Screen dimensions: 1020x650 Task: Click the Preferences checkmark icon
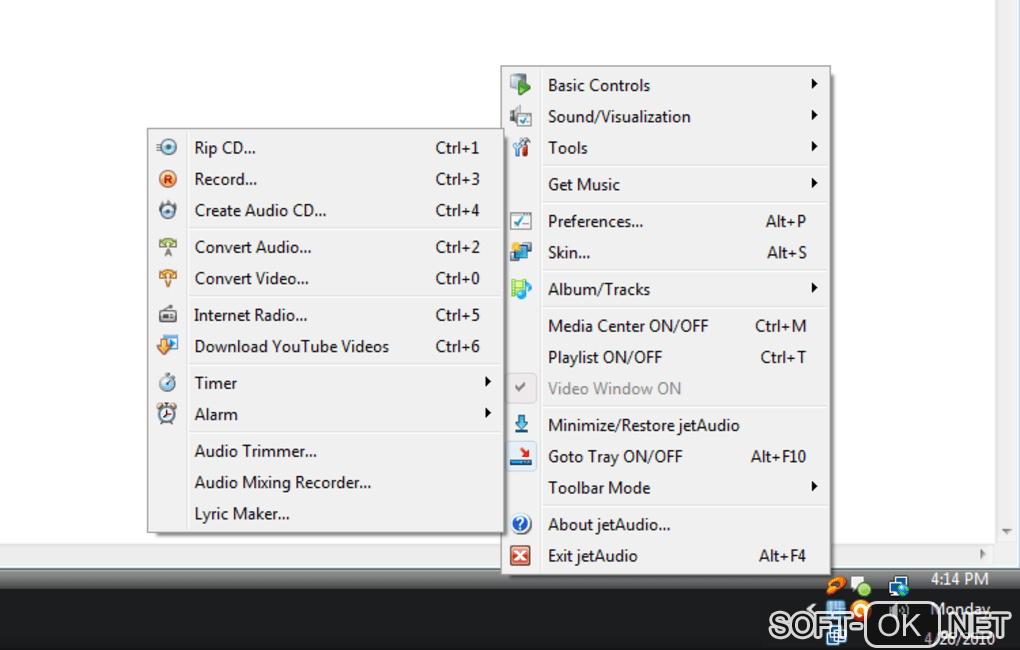coord(520,221)
